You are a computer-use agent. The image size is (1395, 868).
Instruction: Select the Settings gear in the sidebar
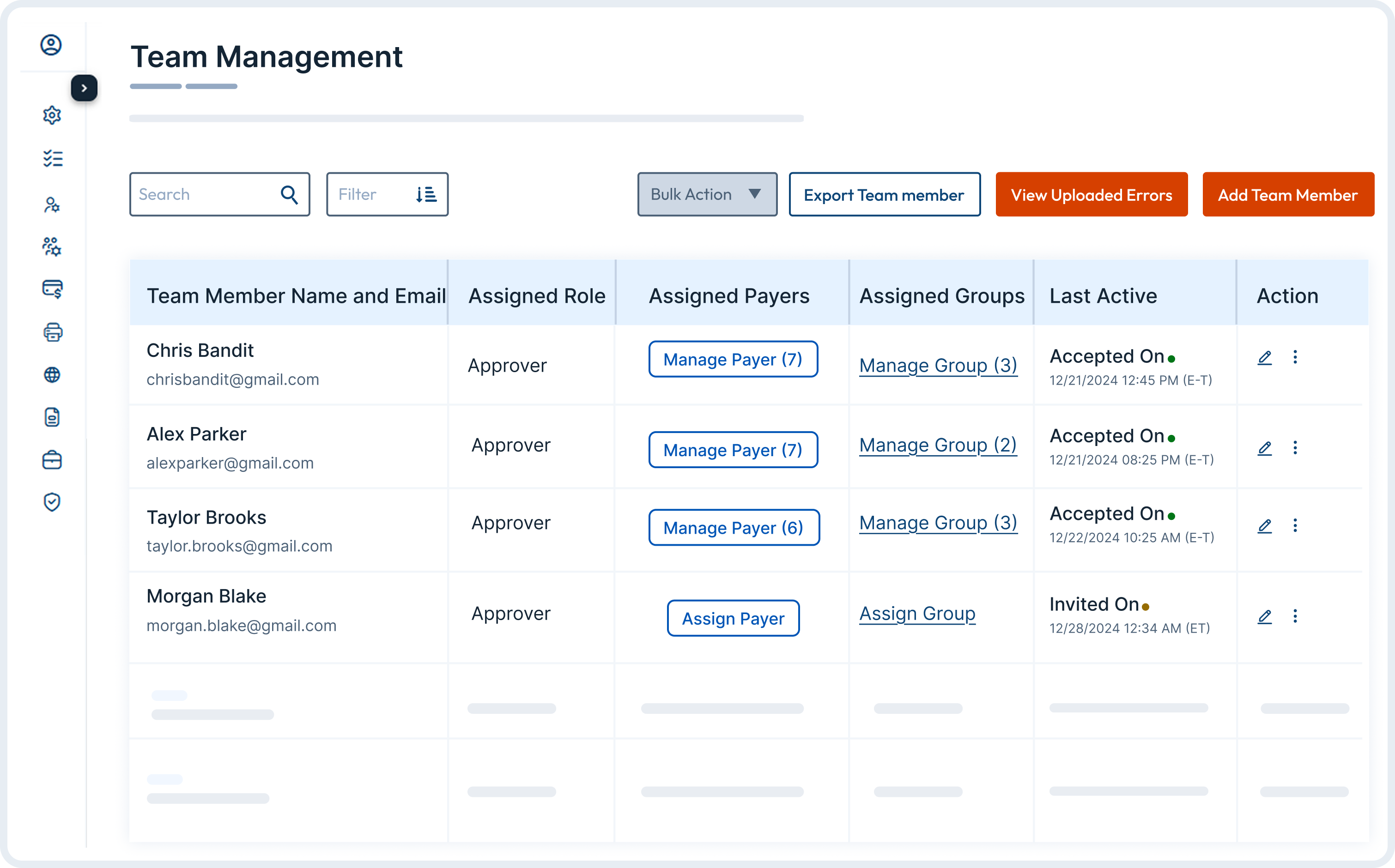click(52, 115)
